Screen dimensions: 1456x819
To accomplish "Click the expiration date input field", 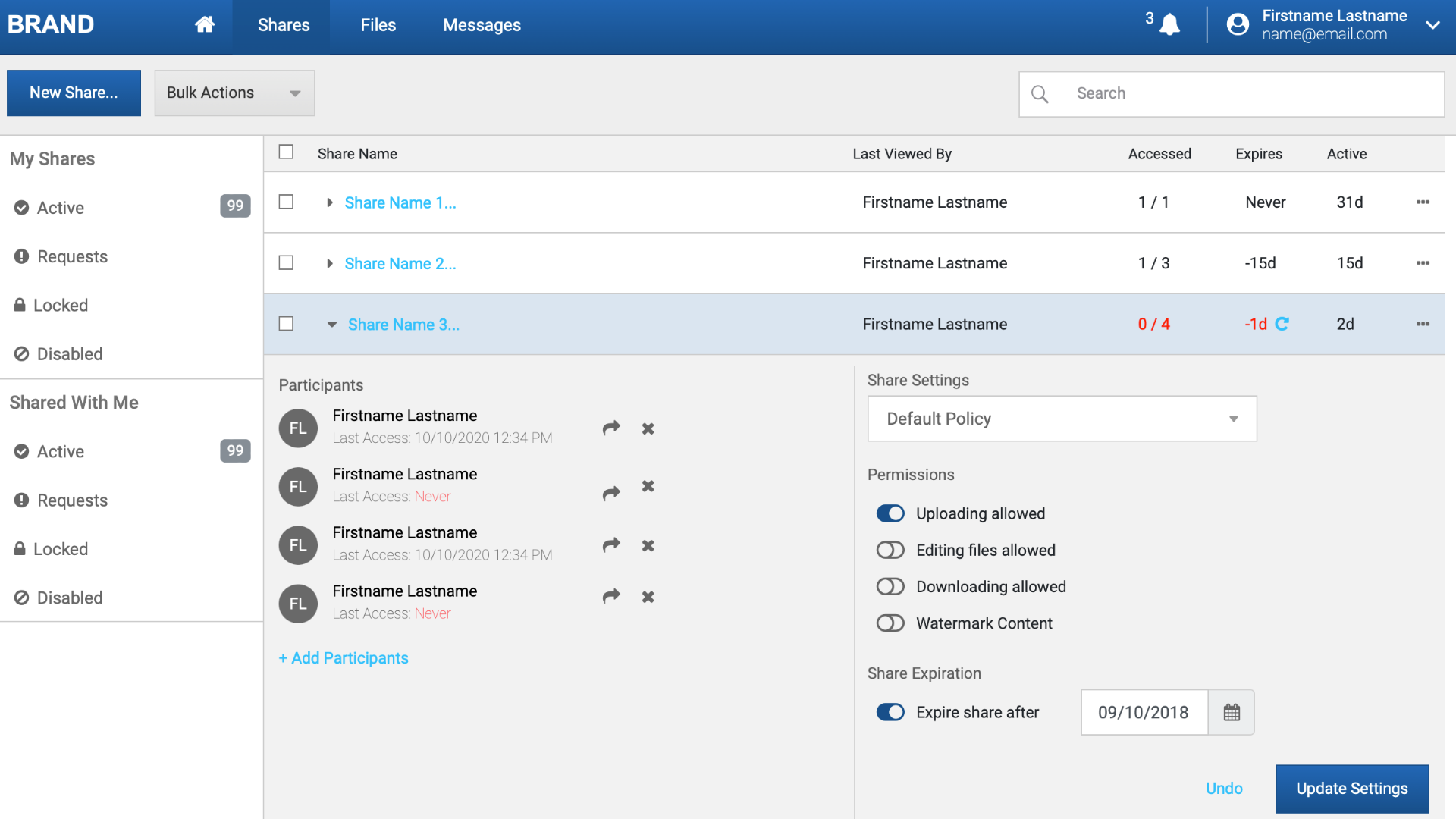I will (x=1144, y=712).
